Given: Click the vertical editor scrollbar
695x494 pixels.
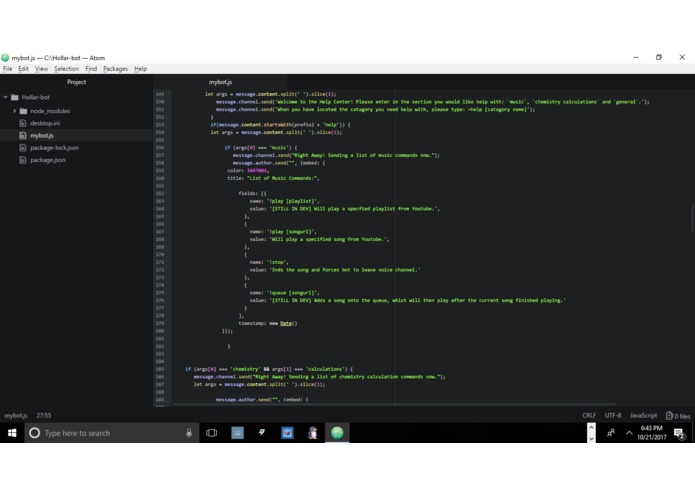Looking at the screenshot, I should (692, 217).
